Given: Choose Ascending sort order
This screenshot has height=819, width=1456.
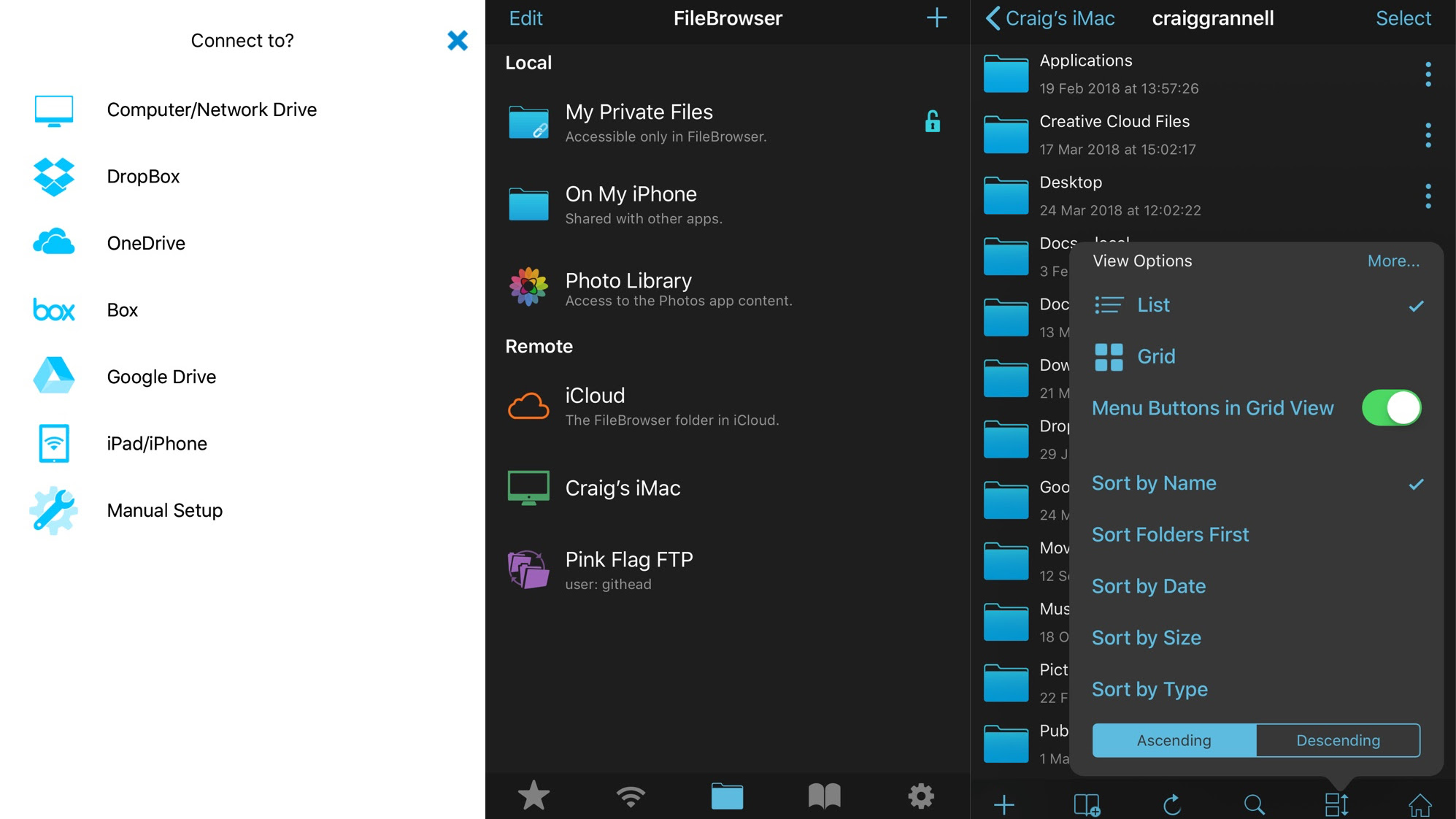Looking at the screenshot, I should pyautogui.click(x=1174, y=740).
